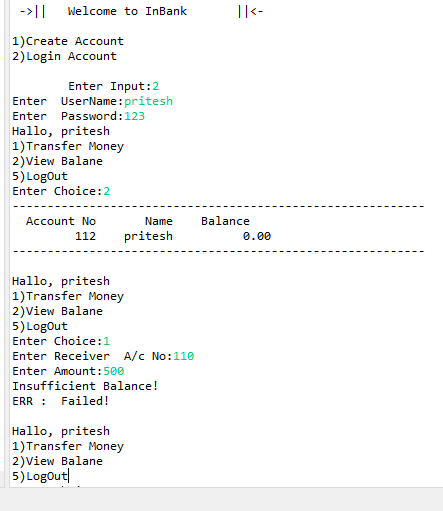Click the 'Name' column header in table
Screen dimensions: 443x511
(x=159, y=221)
